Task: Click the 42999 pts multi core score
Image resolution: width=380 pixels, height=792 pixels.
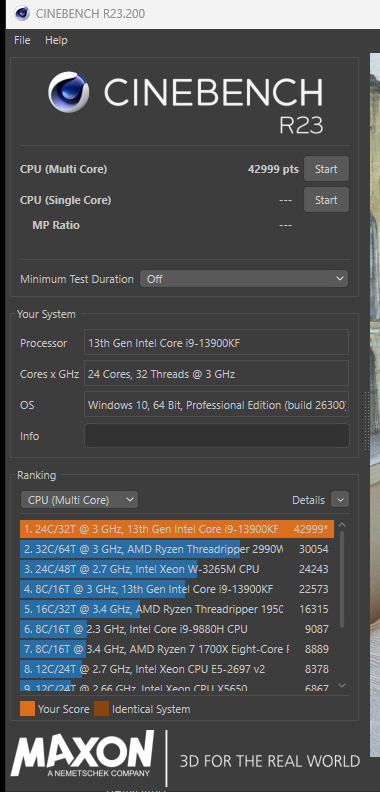Action: [273, 169]
